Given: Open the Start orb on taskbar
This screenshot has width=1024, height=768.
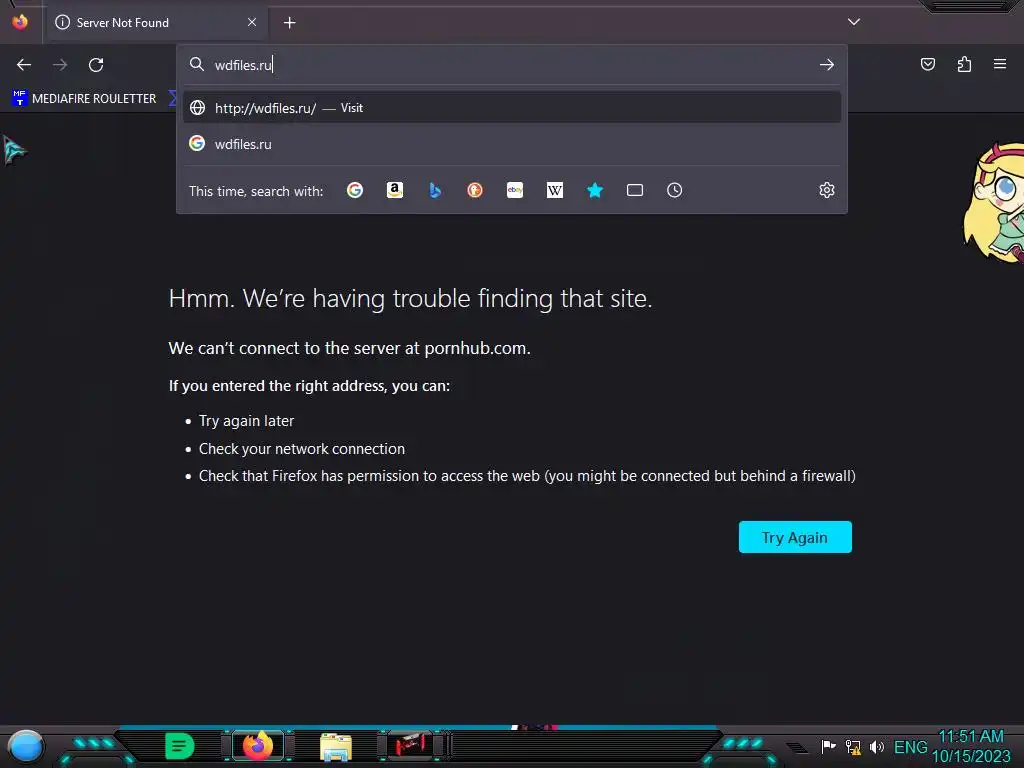Looking at the screenshot, I should coord(26,746).
